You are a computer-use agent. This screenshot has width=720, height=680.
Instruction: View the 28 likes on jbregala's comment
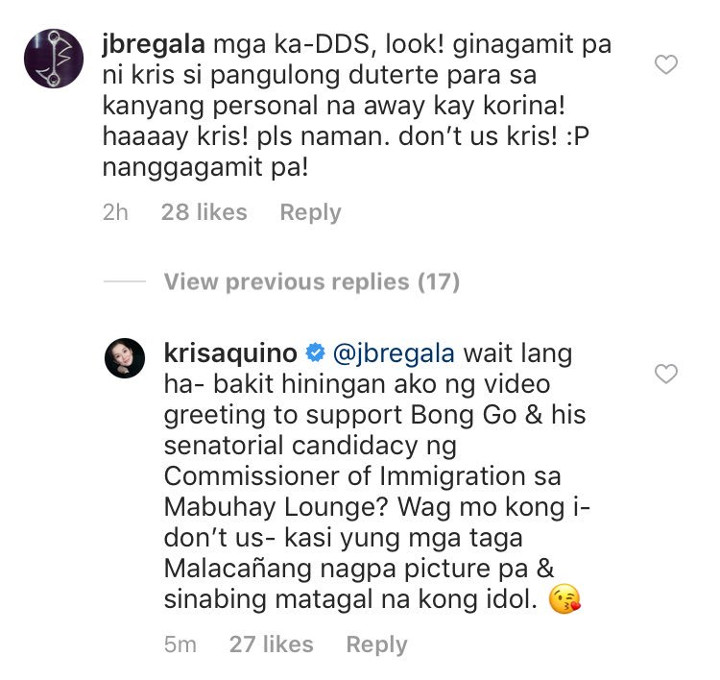(204, 212)
